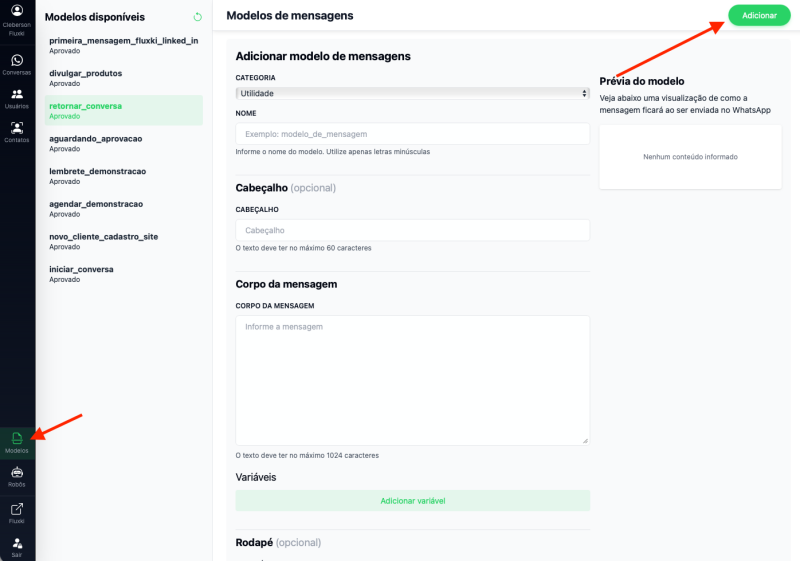Open the Fluxki external link icon
This screenshot has width=800, height=561.
tap(17, 510)
